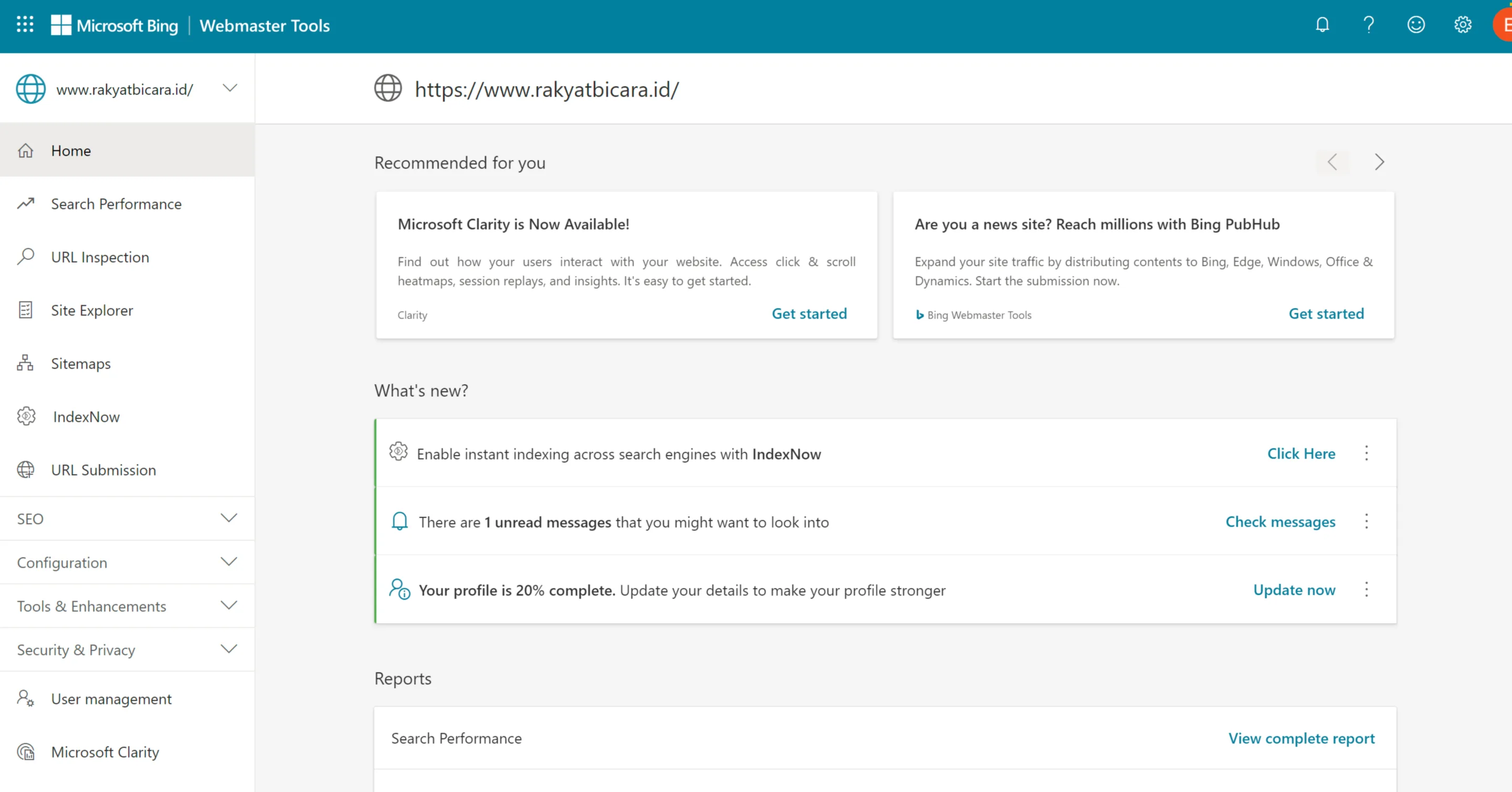Open Search Performance page
The height and width of the screenshot is (792, 1512).
pyautogui.click(x=128, y=204)
